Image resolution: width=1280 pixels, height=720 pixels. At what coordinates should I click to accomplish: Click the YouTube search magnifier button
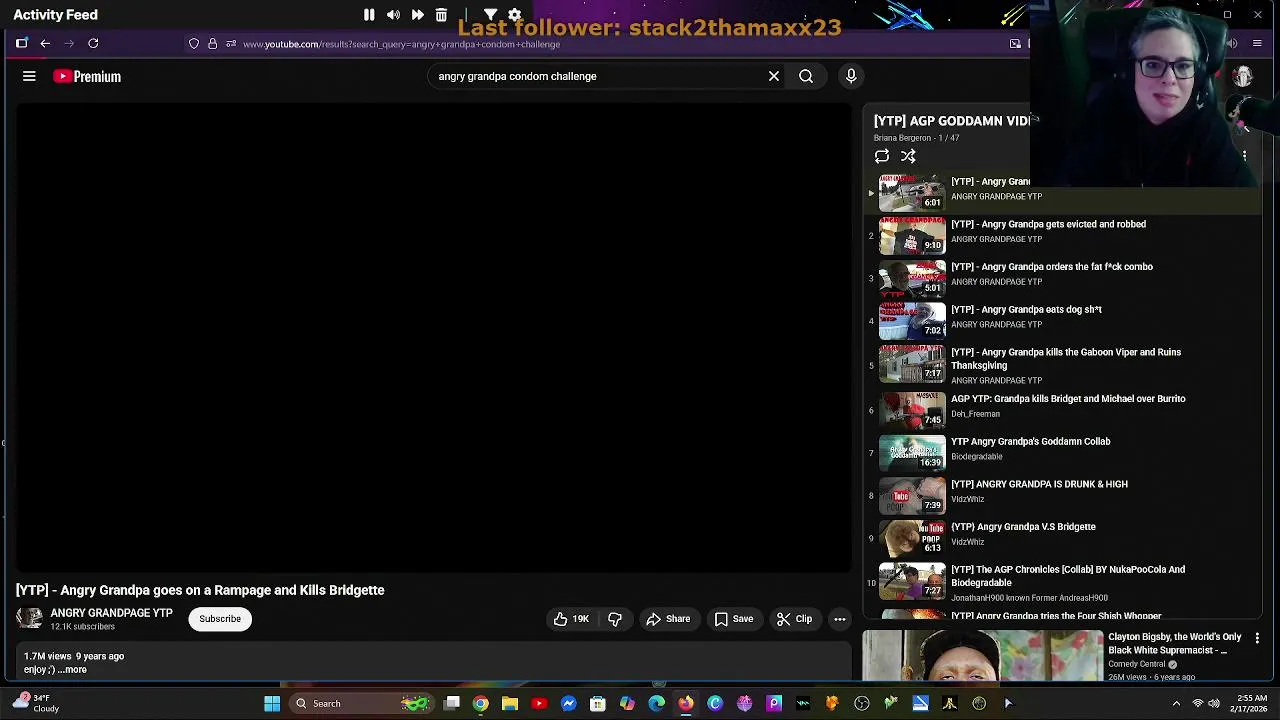tap(806, 76)
